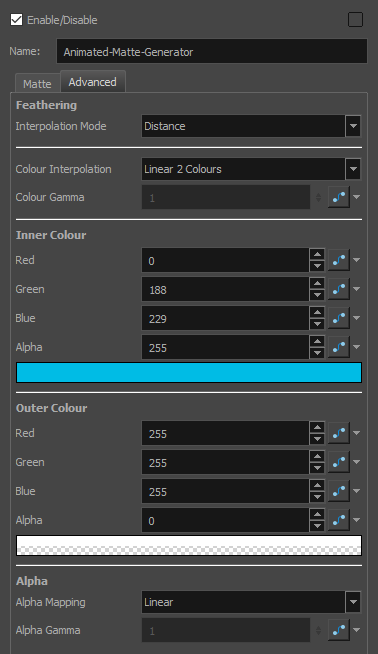Click the cyan Inner Colour swatch

189,372
